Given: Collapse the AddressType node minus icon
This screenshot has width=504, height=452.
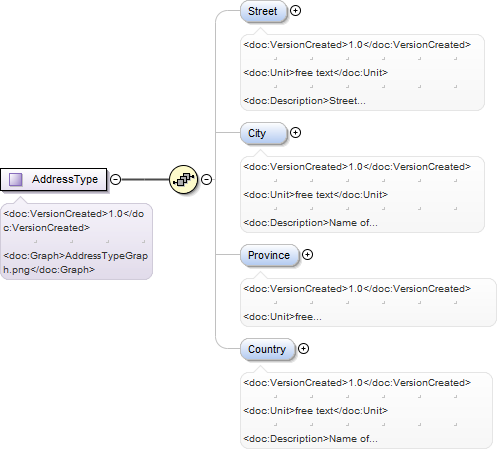Looking at the screenshot, I should click(x=115, y=179).
